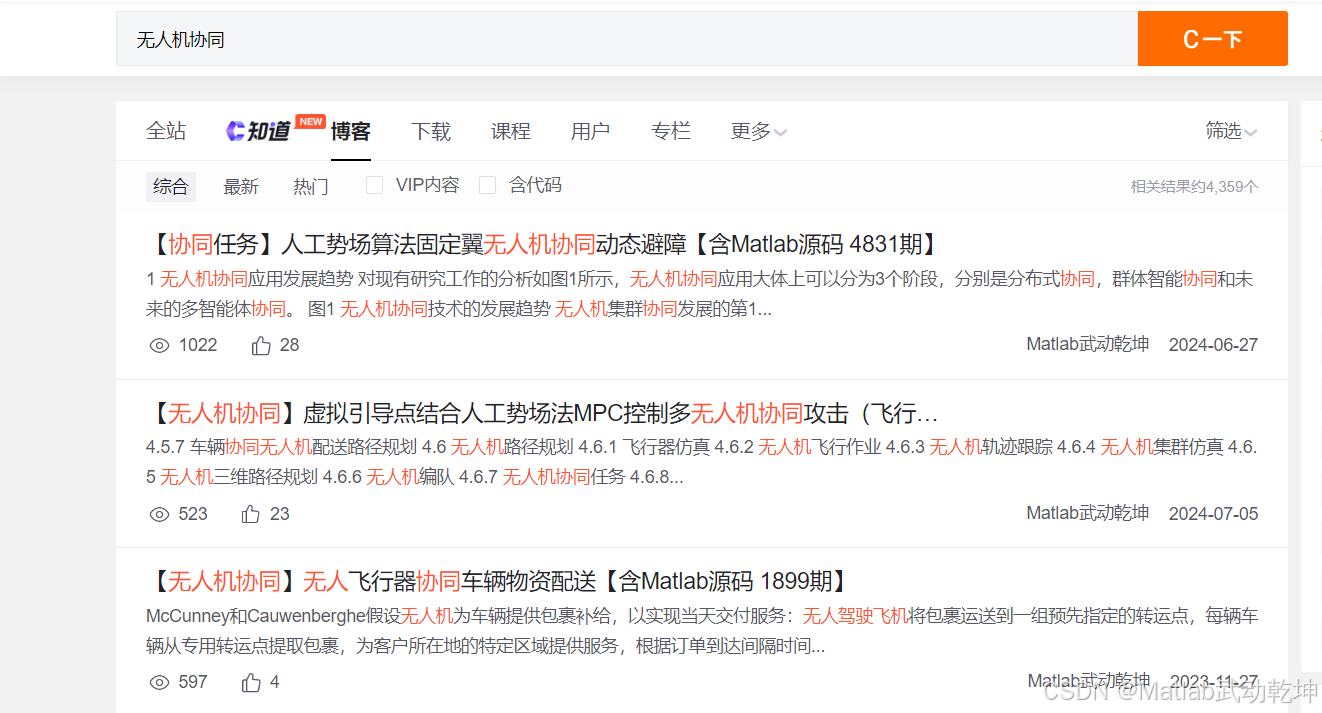The height and width of the screenshot is (713, 1322).
Task: Switch to the 下载 tab
Action: [431, 131]
